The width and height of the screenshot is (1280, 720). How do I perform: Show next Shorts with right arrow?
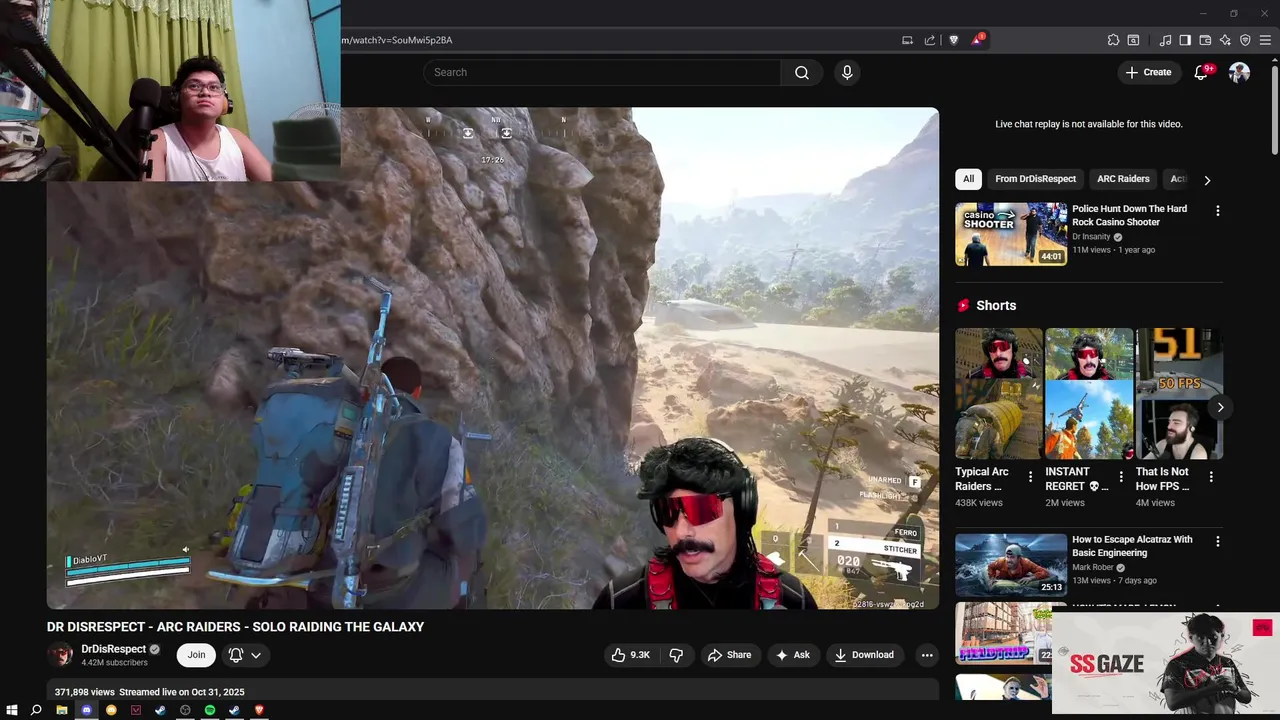[x=1220, y=407]
